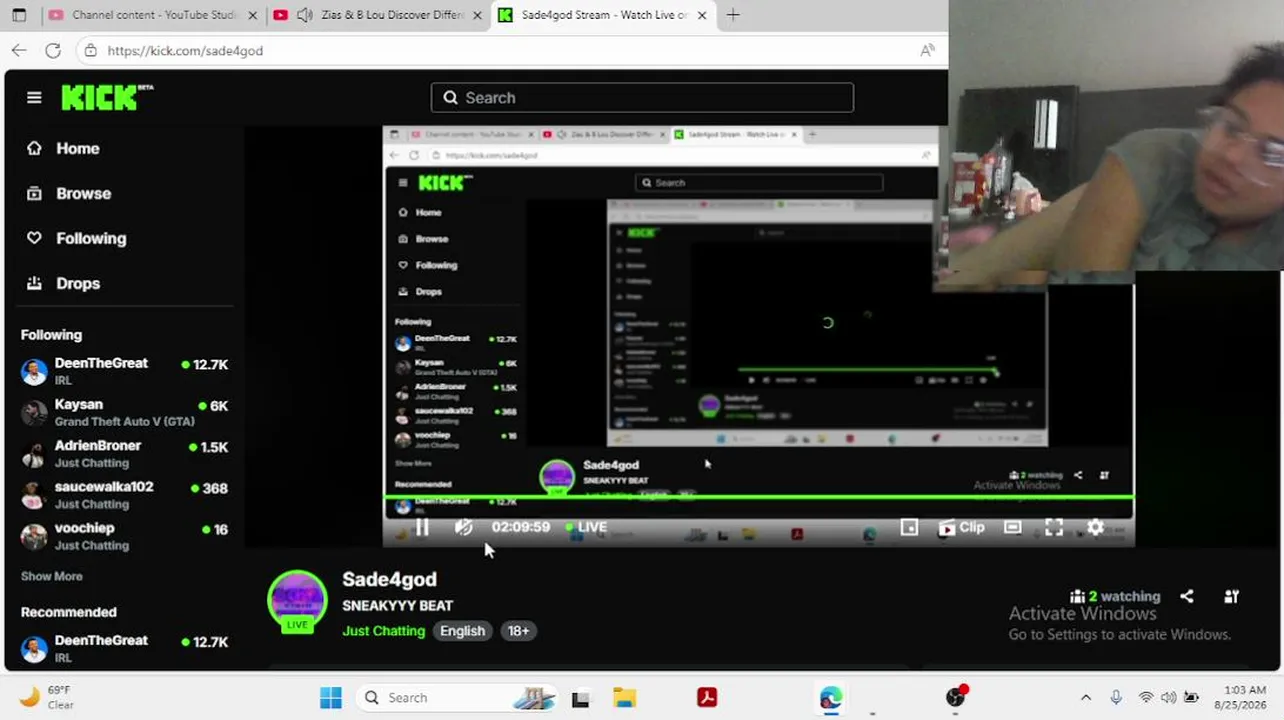Open Browse in Kick sidebar
This screenshot has height=720, width=1284.
point(69,193)
